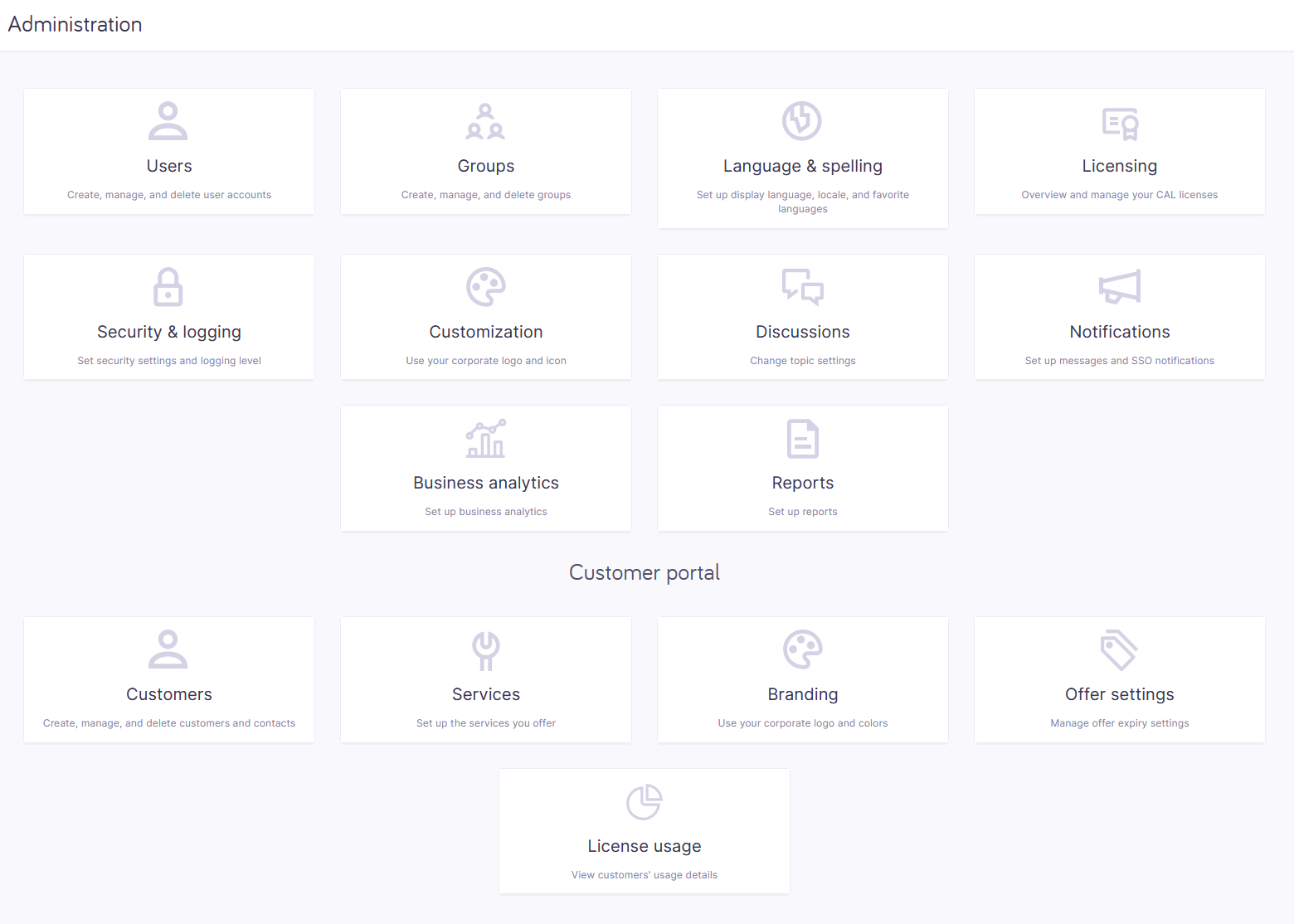
Task: Select the Customization palette icon
Action: click(x=485, y=286)
